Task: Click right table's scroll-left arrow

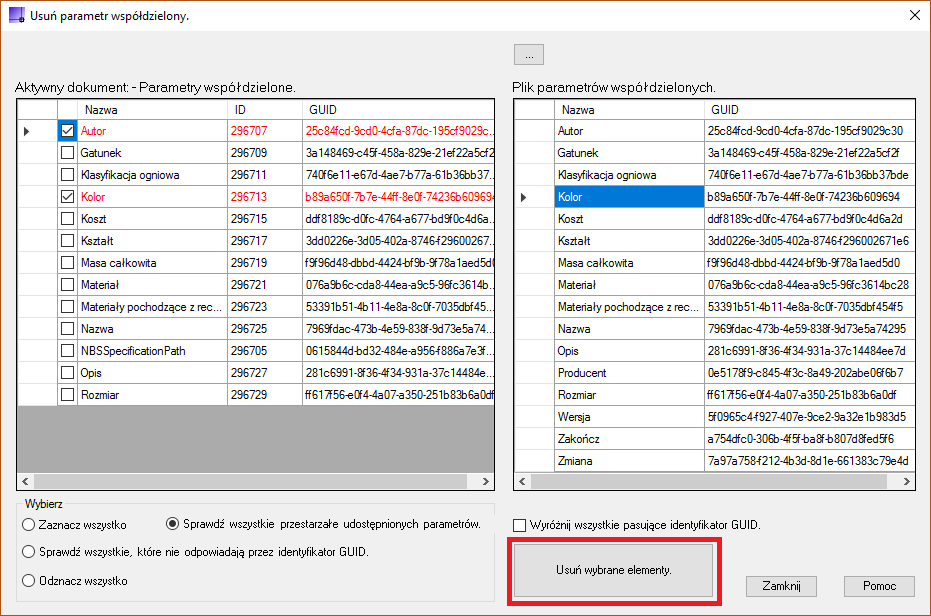Action: coord(522,481)
